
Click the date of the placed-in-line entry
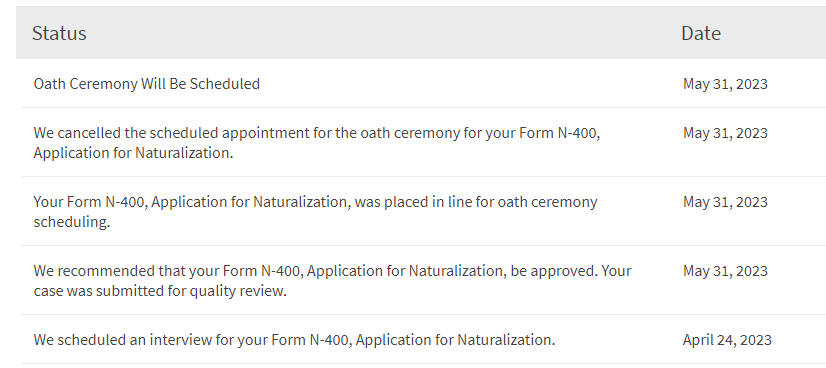click(725, 202)
